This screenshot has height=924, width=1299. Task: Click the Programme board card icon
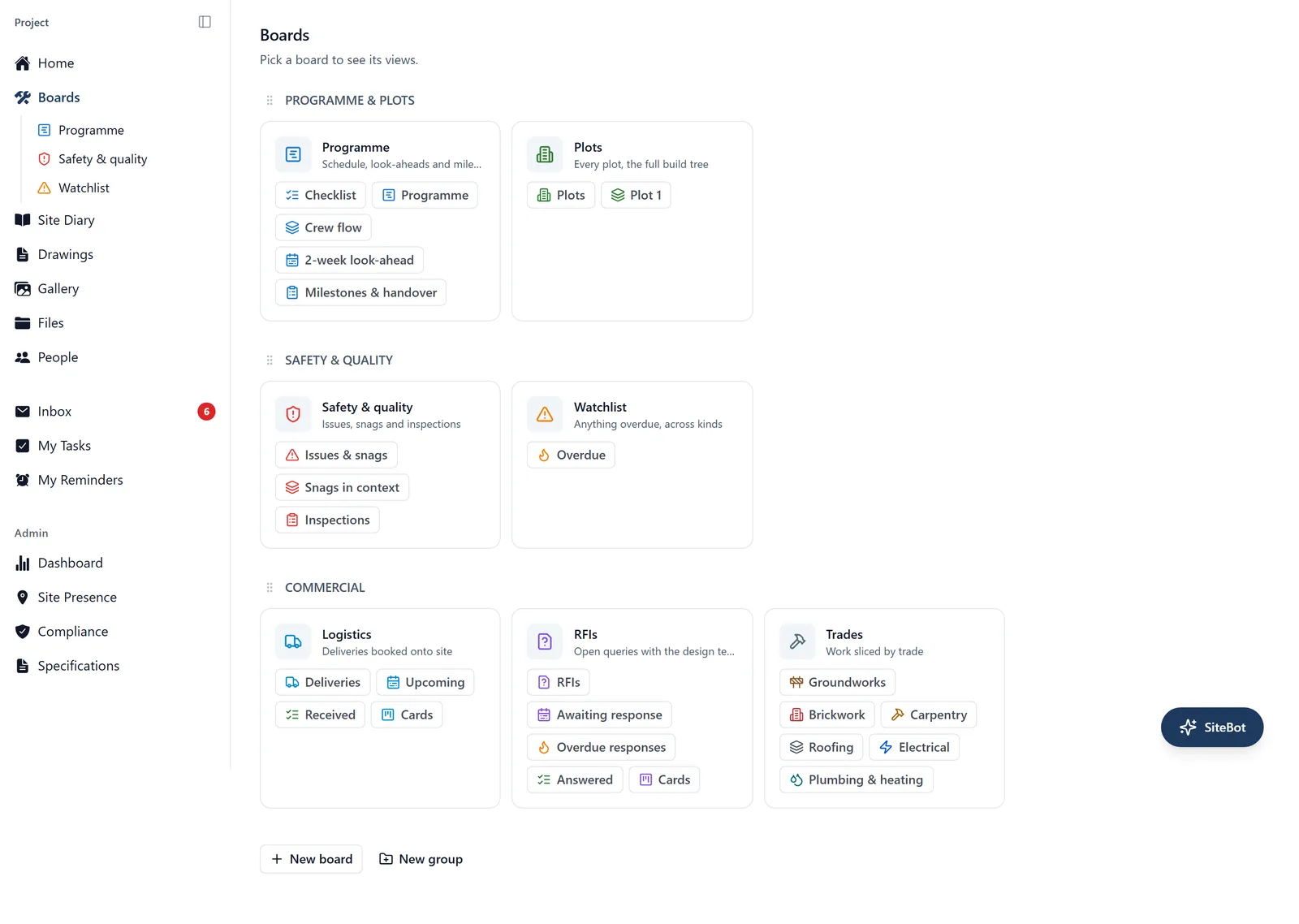point(293,154)
